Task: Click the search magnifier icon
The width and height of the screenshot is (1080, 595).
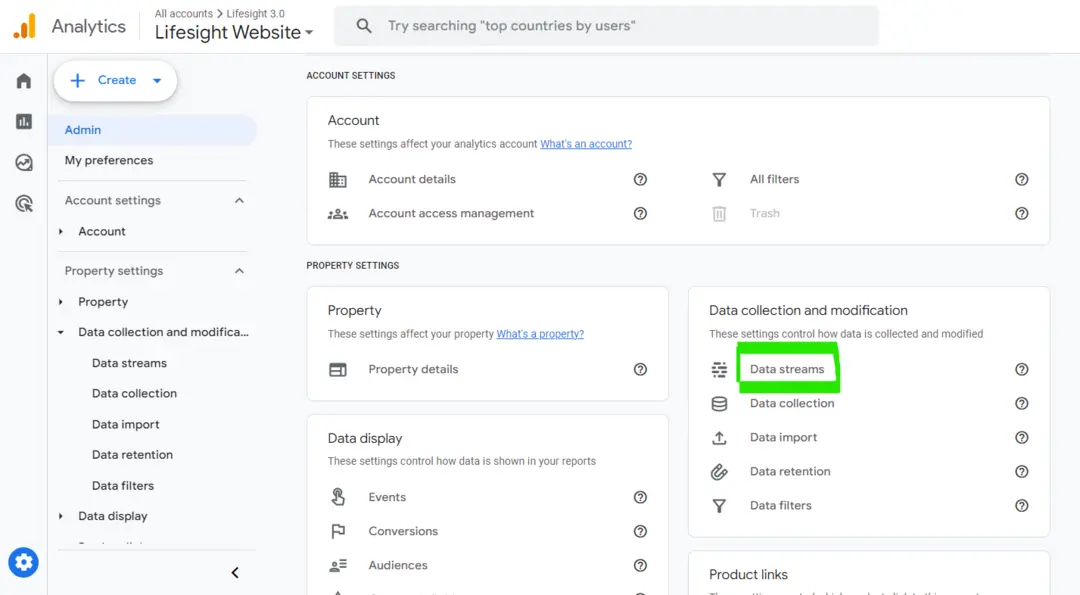Action: point(364,26)
